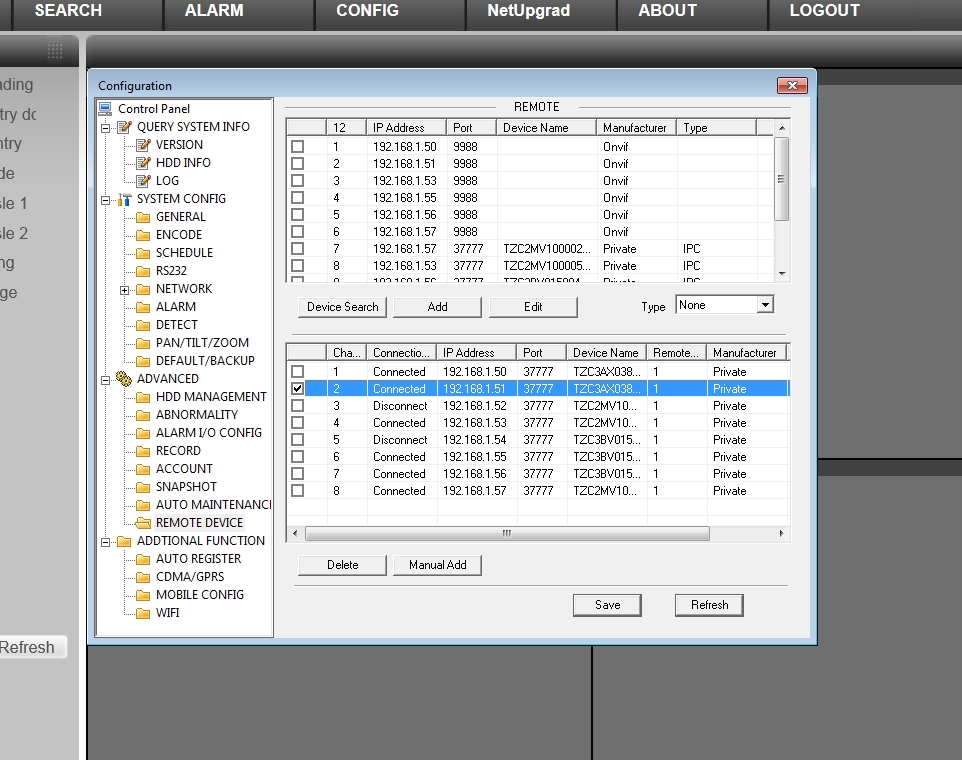Click the LOG notepad icon
Viewport: 962px width, 760px height.
pyautogui.click(x=143, y=181)
